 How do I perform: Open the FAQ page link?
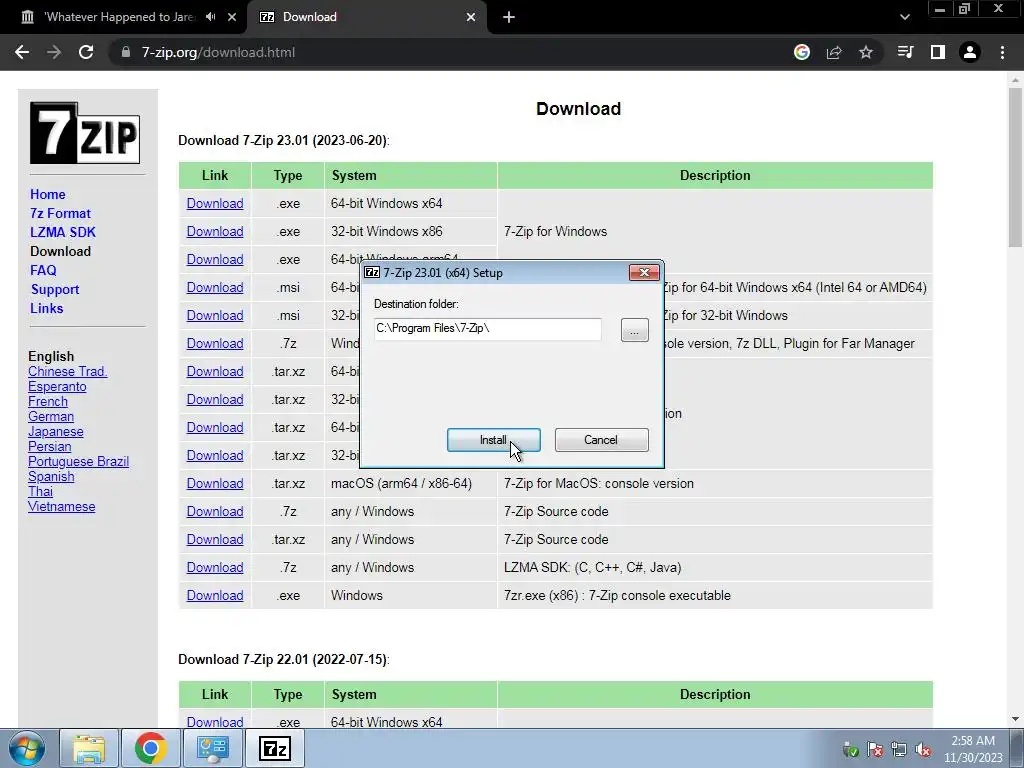(43, 270)
